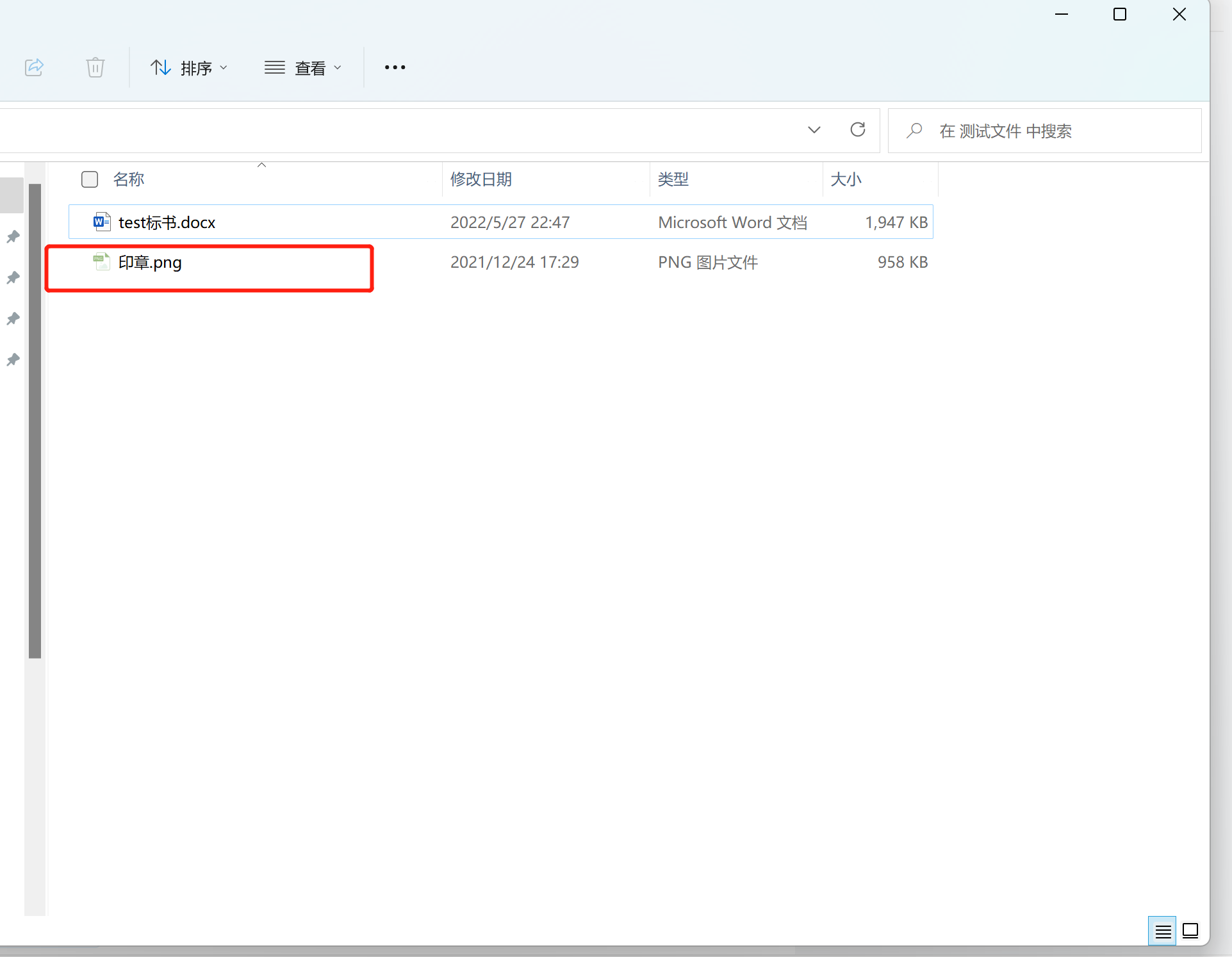The width and height of the screenshot is (1232, 957).
Task: Click the Share icon in toolbar
Action: pyautogui.click(x=34, y=67)
